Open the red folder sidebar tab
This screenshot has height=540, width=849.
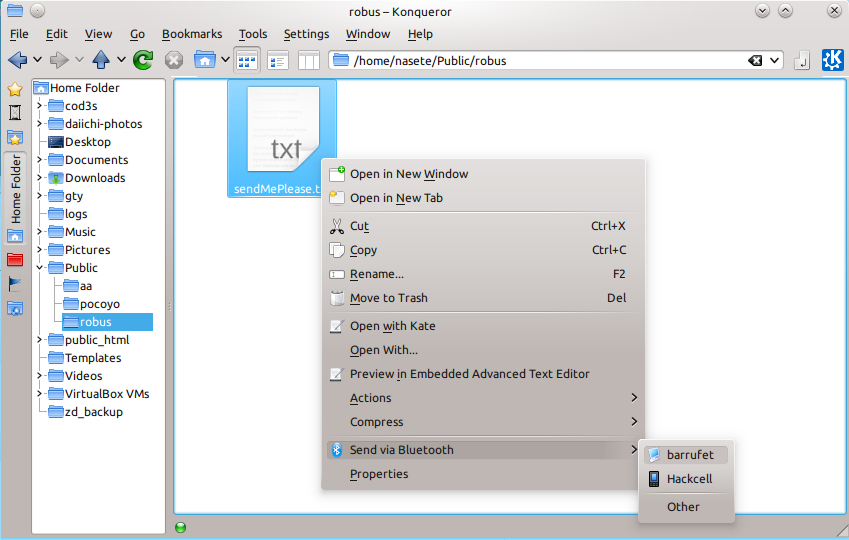click(15, 259)
